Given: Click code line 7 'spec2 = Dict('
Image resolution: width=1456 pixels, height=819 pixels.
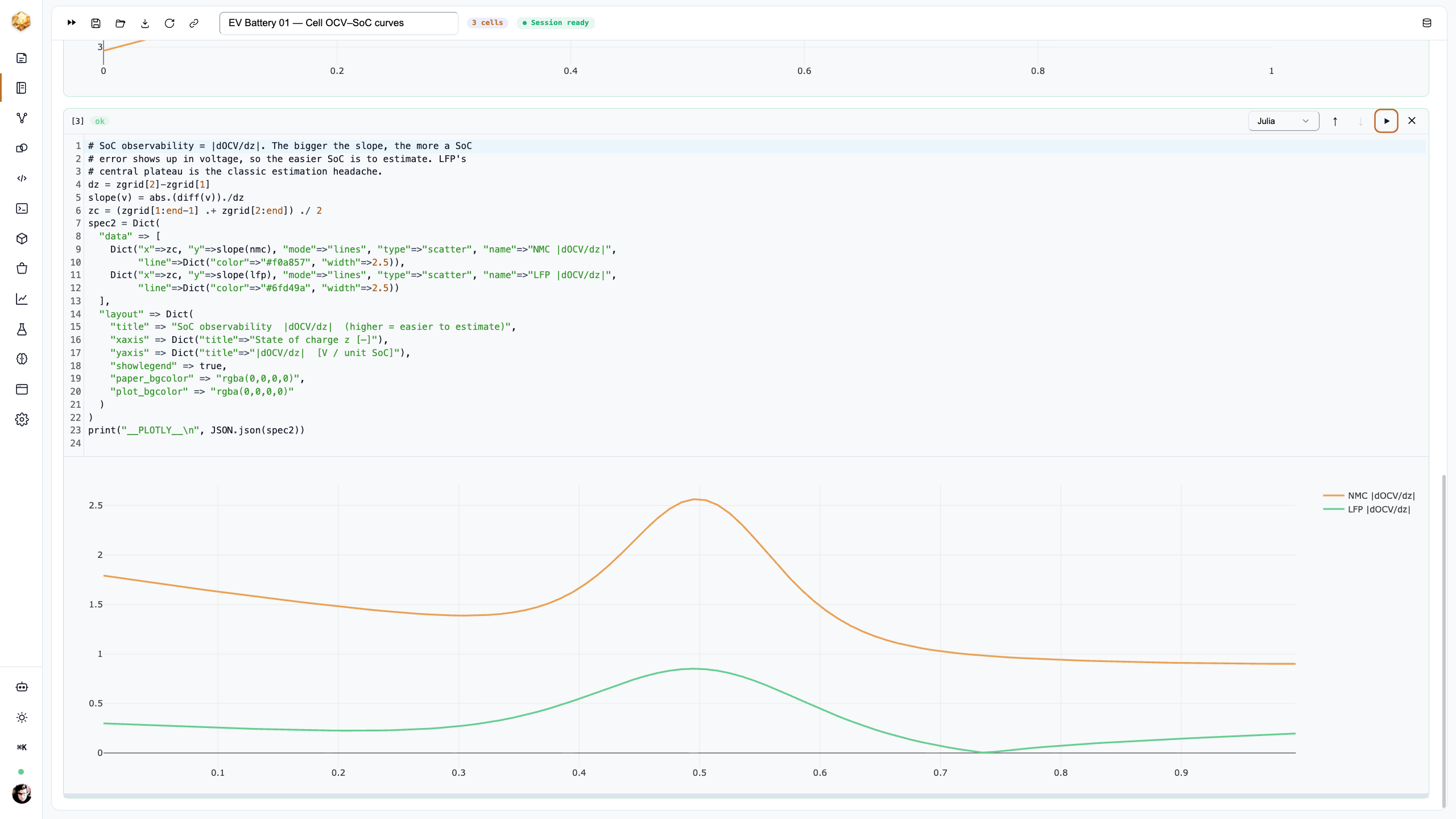Looking at the screenshot, I should click(x=124, y=224).
